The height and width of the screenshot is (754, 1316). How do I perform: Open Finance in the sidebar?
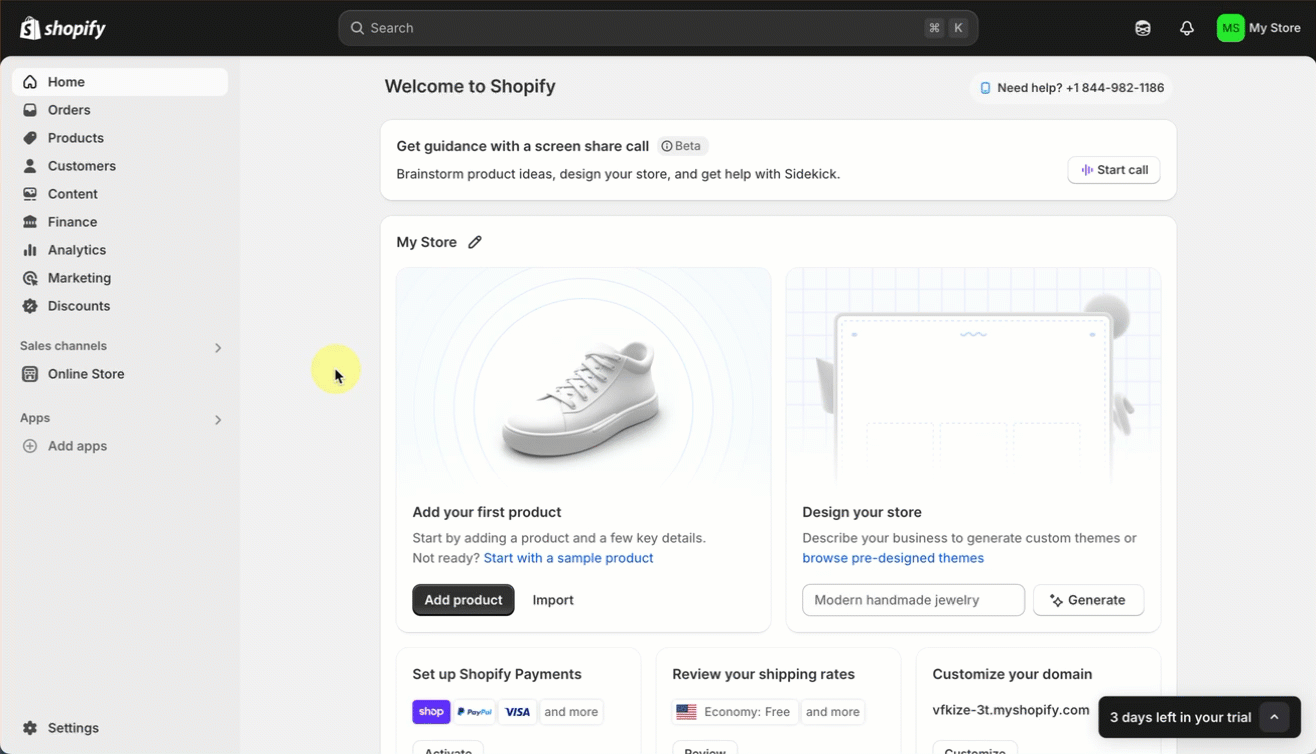click(x=120, y=222)
